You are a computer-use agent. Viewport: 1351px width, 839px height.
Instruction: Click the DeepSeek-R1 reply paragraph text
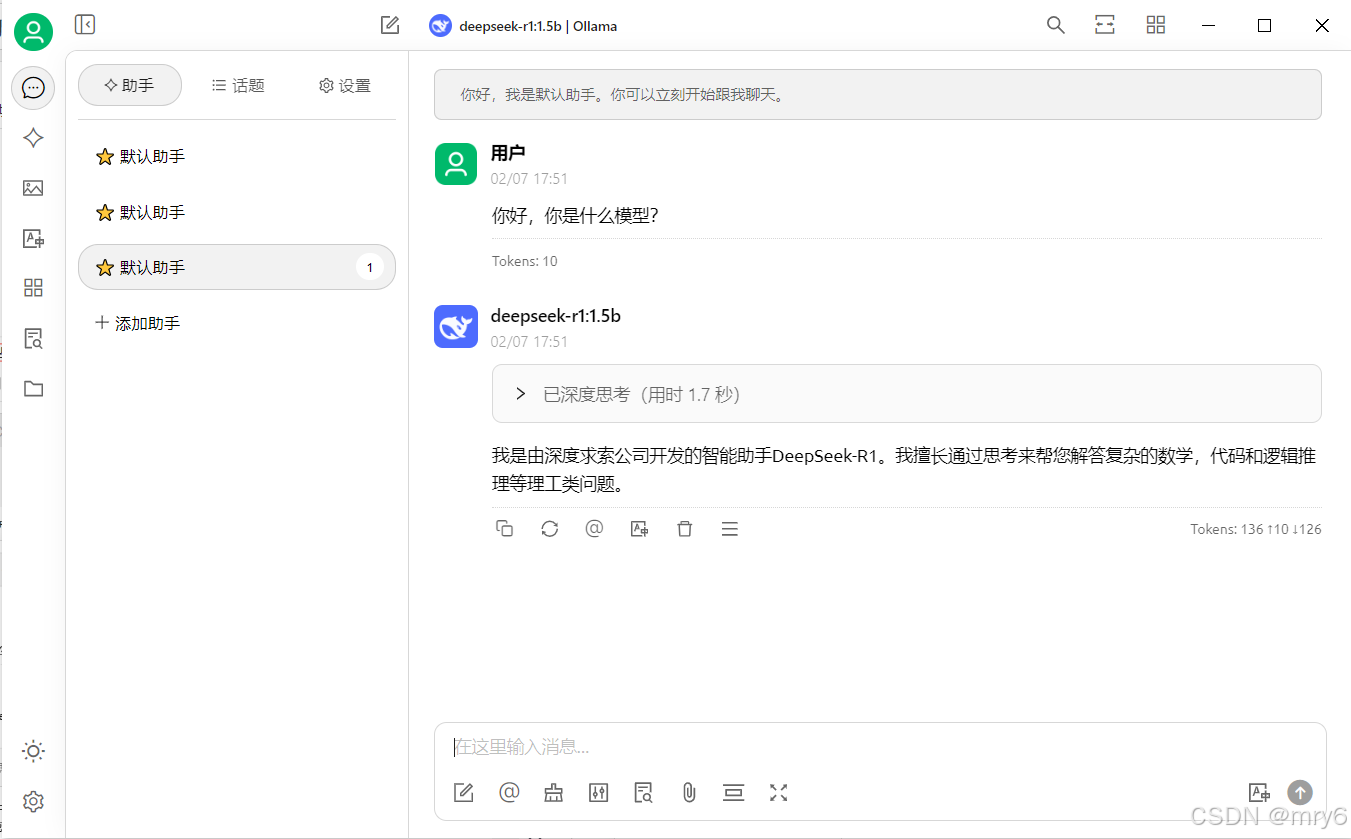pos(904,470)
